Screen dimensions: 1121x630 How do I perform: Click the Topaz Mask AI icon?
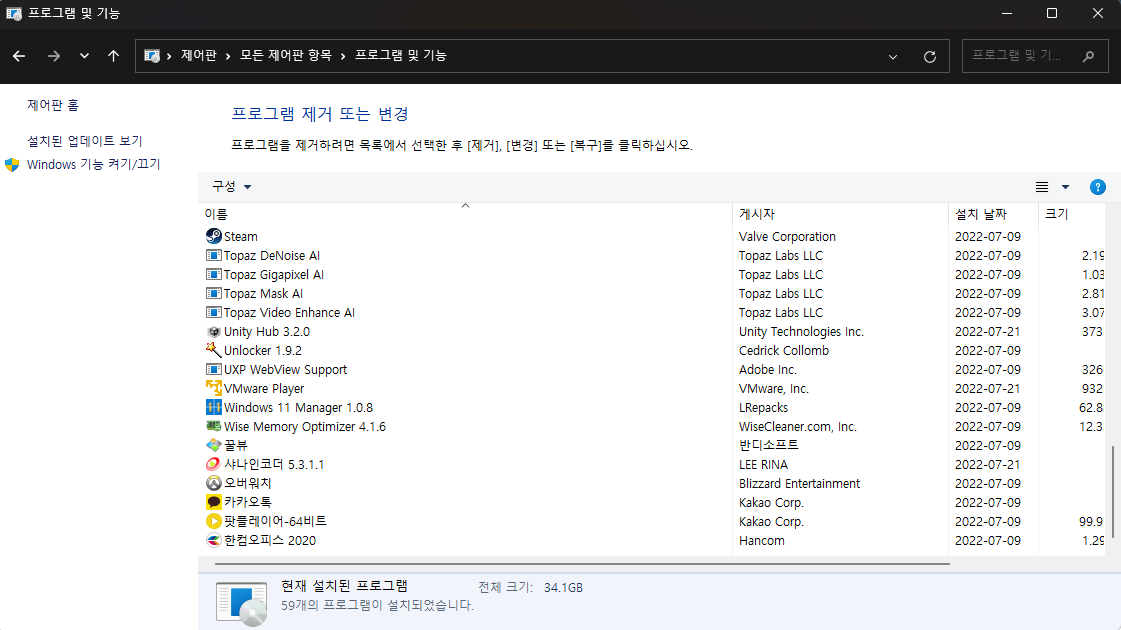point(213,293)
